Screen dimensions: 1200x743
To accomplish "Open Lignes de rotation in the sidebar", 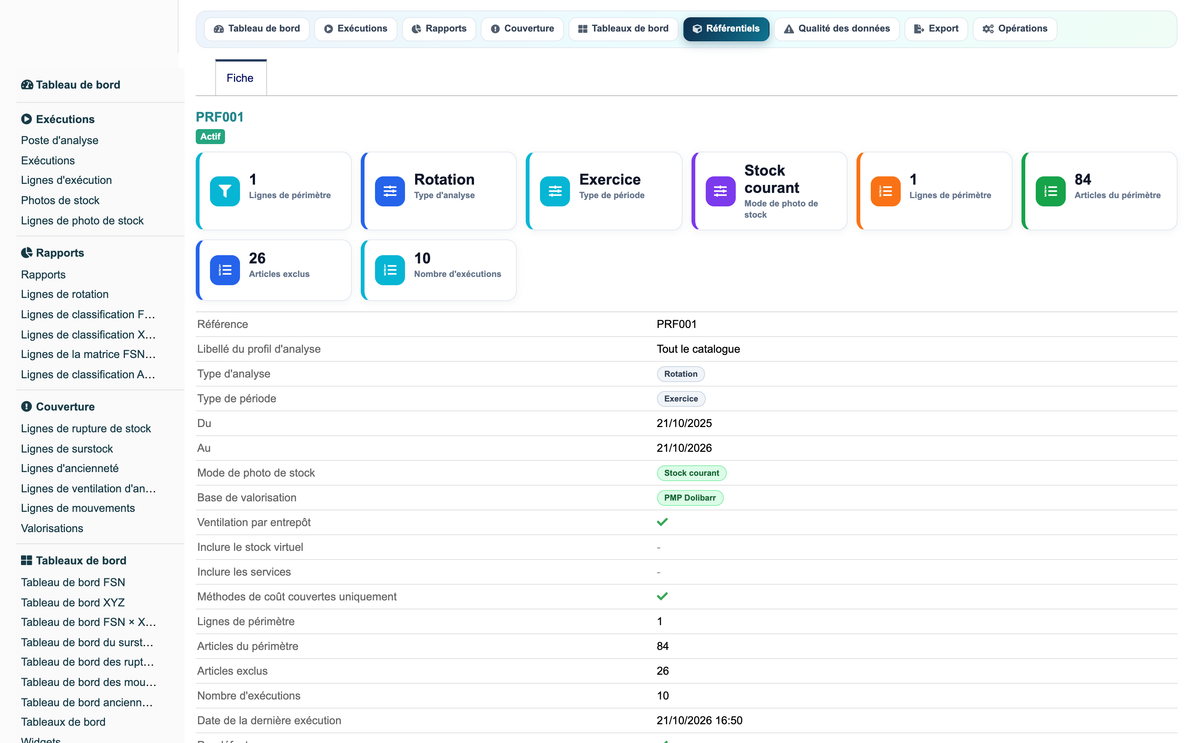I will [65, 295].
